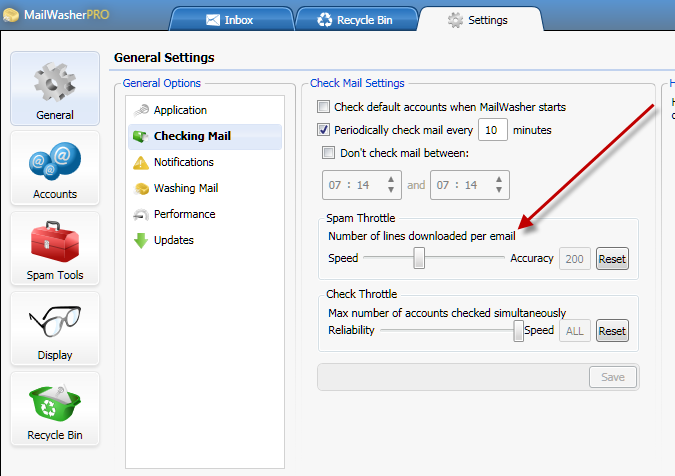The image size is (675, 476).
Task: Open the Display glasses icon
Action: click(55, 321)
